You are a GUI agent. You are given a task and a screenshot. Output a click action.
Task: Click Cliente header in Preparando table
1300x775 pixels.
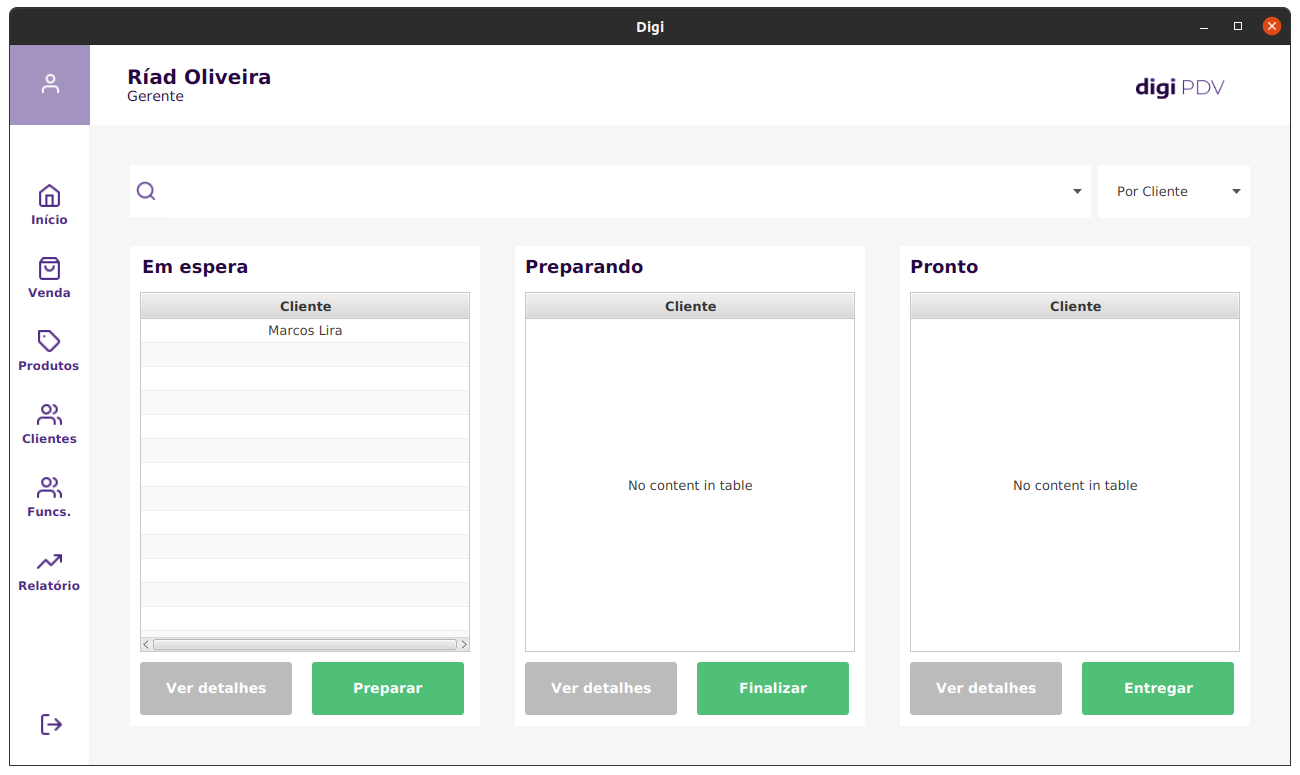pos(690,306)
